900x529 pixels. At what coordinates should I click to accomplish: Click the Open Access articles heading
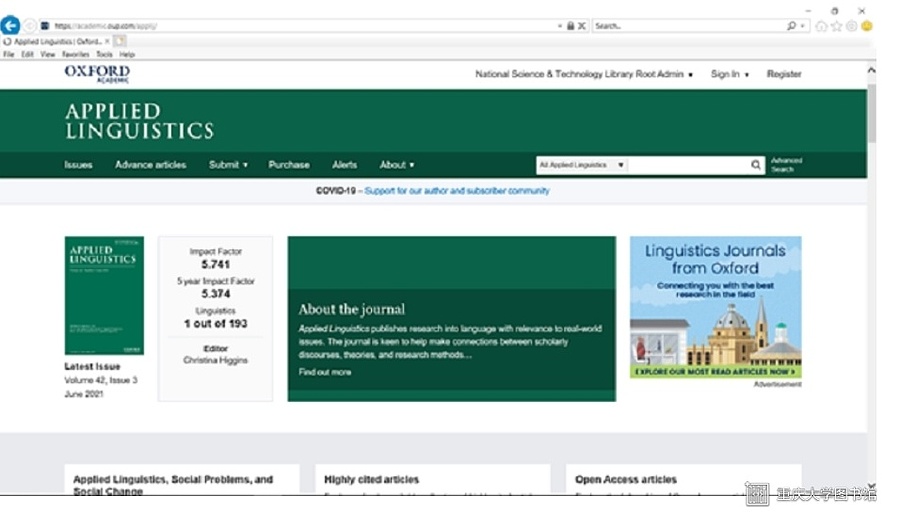(626, 479)
